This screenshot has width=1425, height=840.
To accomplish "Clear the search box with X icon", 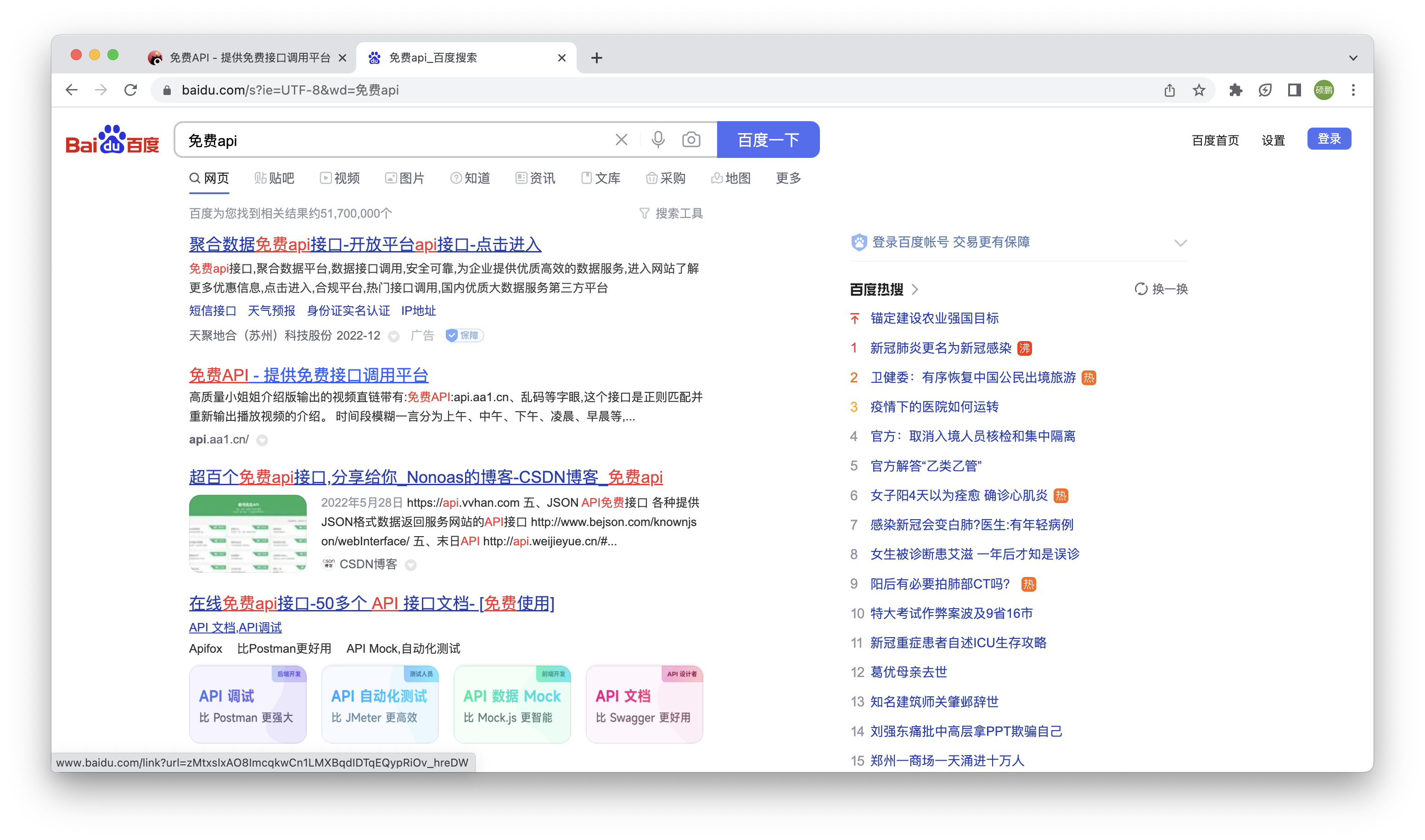I will pyautogui.click(x=622, y=140).
